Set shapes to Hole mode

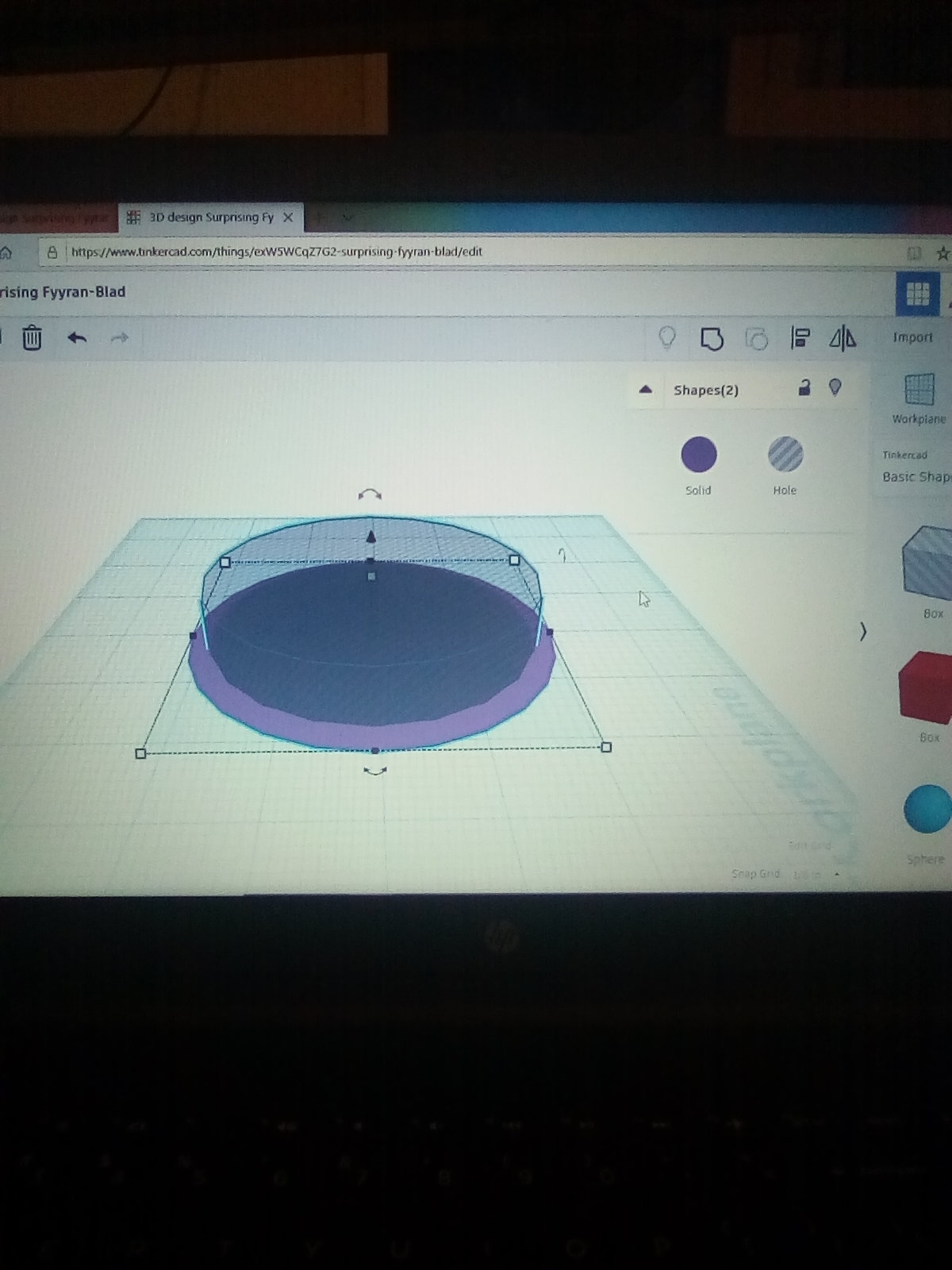[x=785, y=455]
